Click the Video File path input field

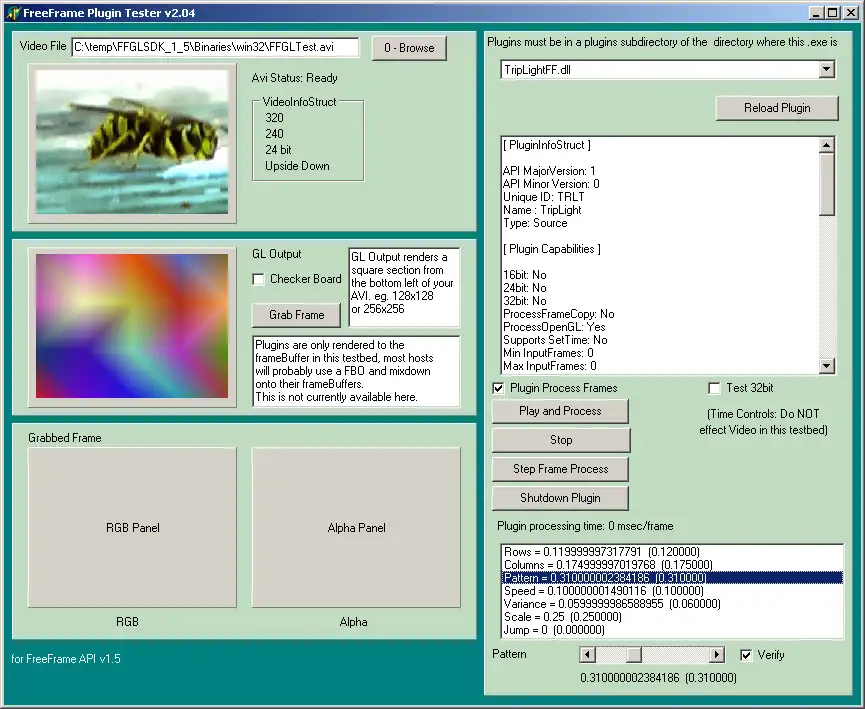(x=213, y=46)
